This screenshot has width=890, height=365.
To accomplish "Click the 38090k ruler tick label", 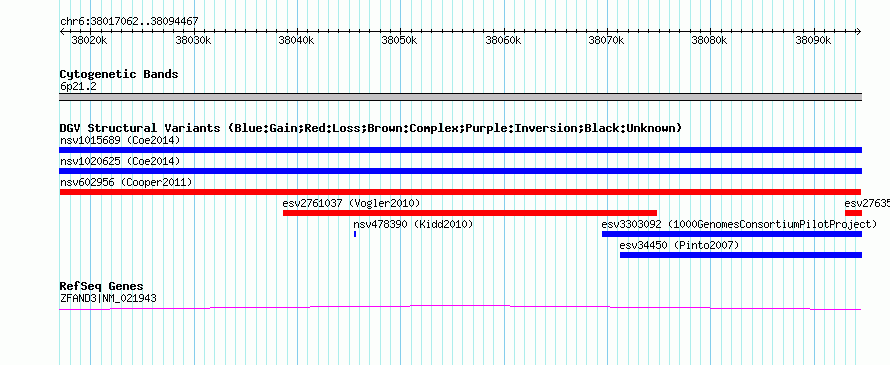I will pyautogui.click(x=813, y=40).
